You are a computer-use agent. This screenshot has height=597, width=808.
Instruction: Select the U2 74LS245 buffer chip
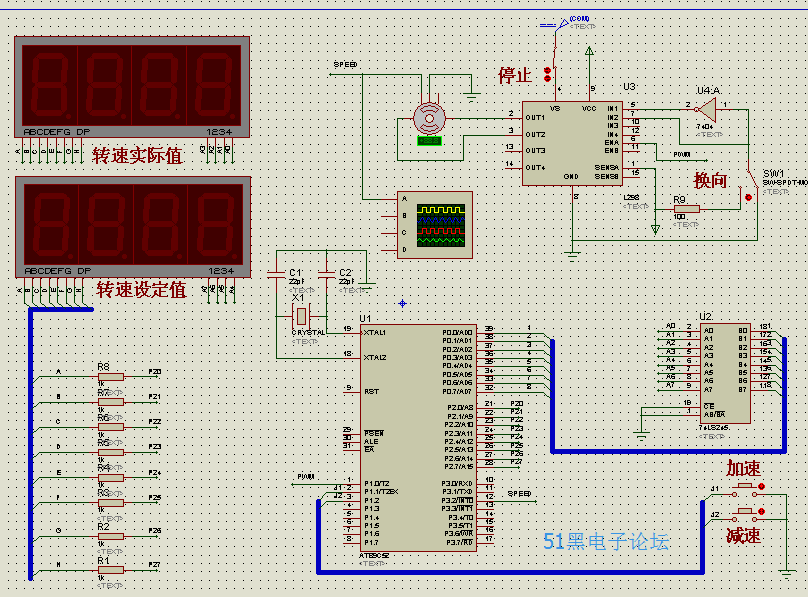point(725,373)
